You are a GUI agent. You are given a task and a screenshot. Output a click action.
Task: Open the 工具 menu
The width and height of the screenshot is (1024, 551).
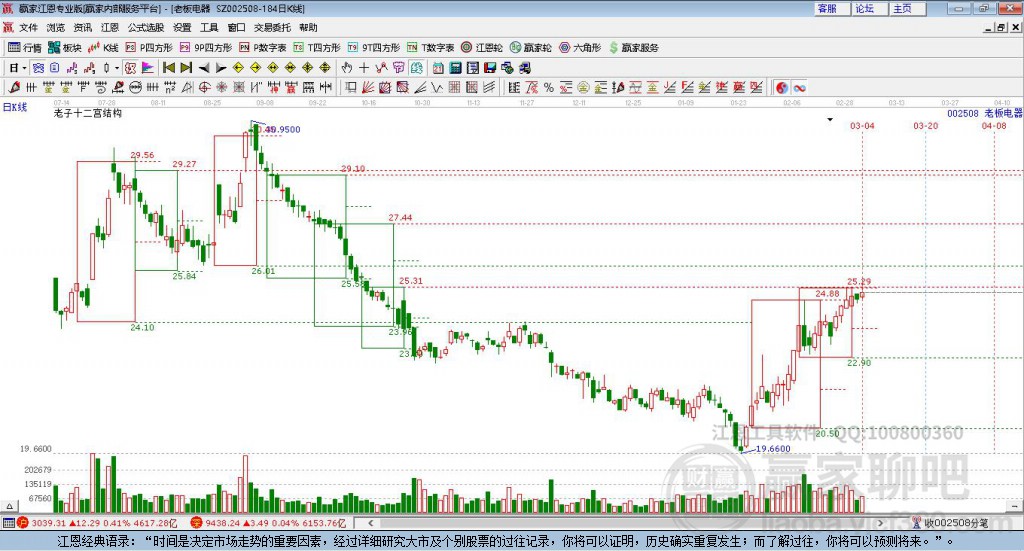tap(209, 27)
